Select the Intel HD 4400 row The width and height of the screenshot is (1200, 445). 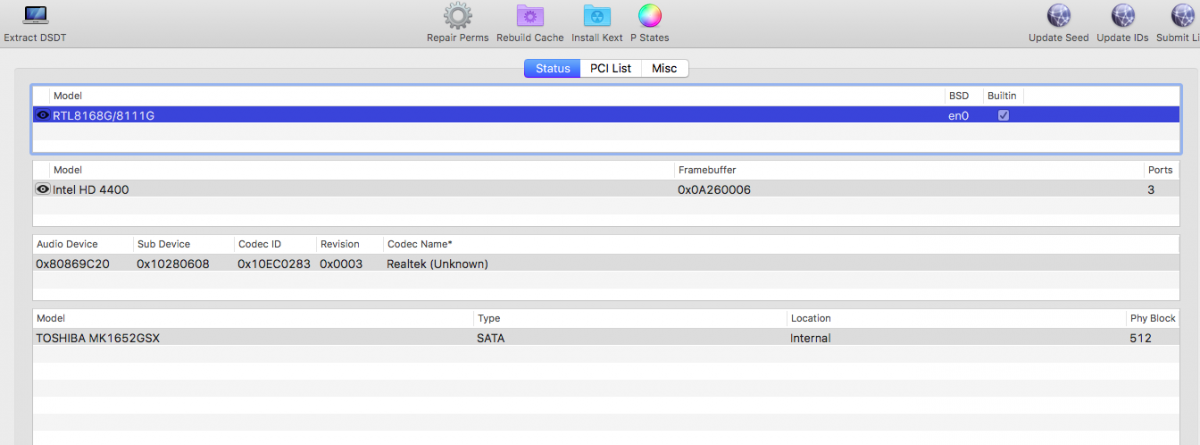click(x=400, y=189)
